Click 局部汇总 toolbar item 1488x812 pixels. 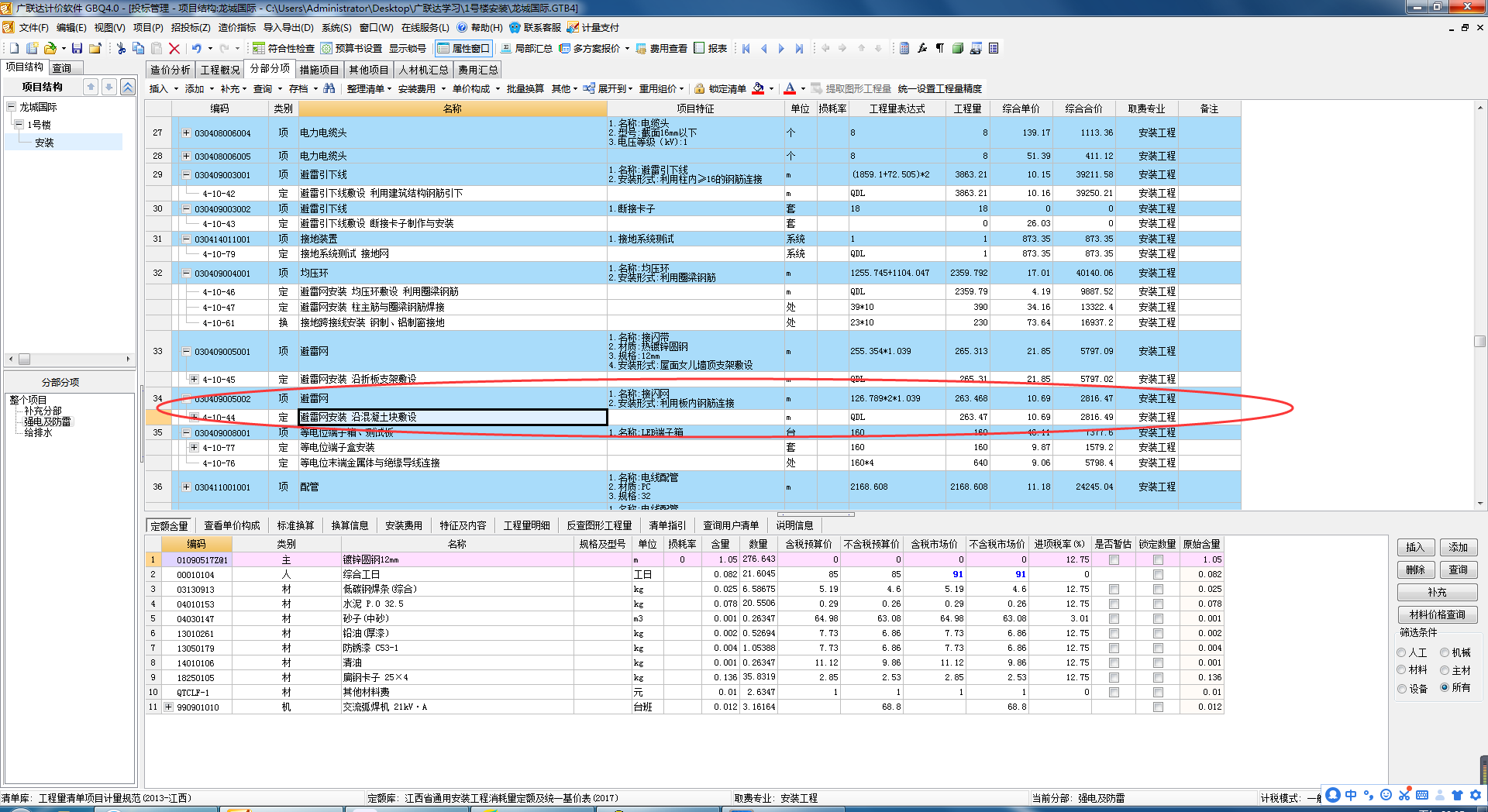[526, 48]
